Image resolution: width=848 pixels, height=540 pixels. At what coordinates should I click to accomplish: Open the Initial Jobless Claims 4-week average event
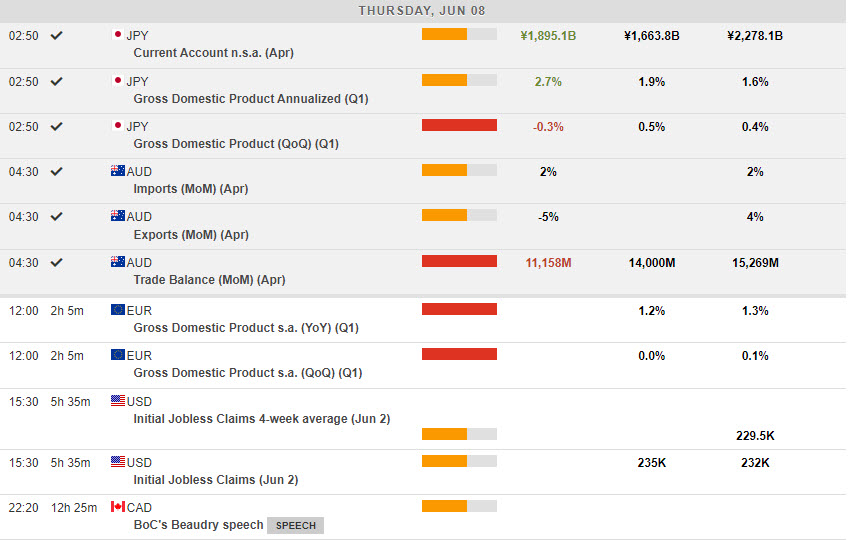click(x=261, y=419)
